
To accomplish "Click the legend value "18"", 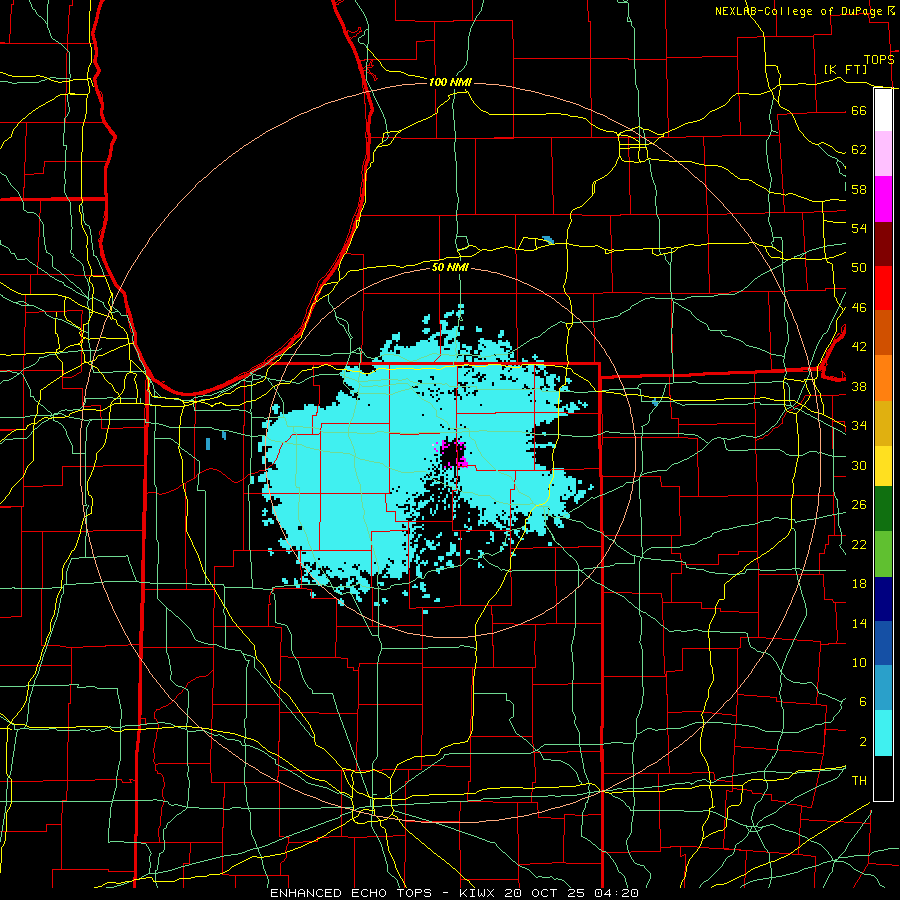I will pos(859,584).
